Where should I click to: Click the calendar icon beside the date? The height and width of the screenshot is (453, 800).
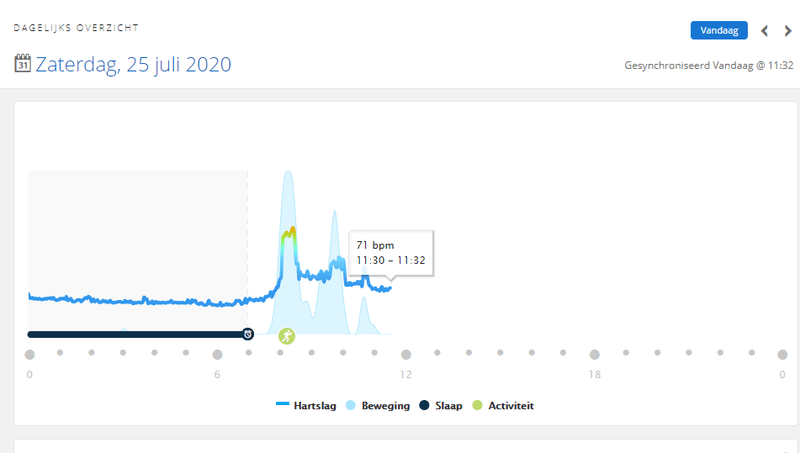tap(23, 64)
